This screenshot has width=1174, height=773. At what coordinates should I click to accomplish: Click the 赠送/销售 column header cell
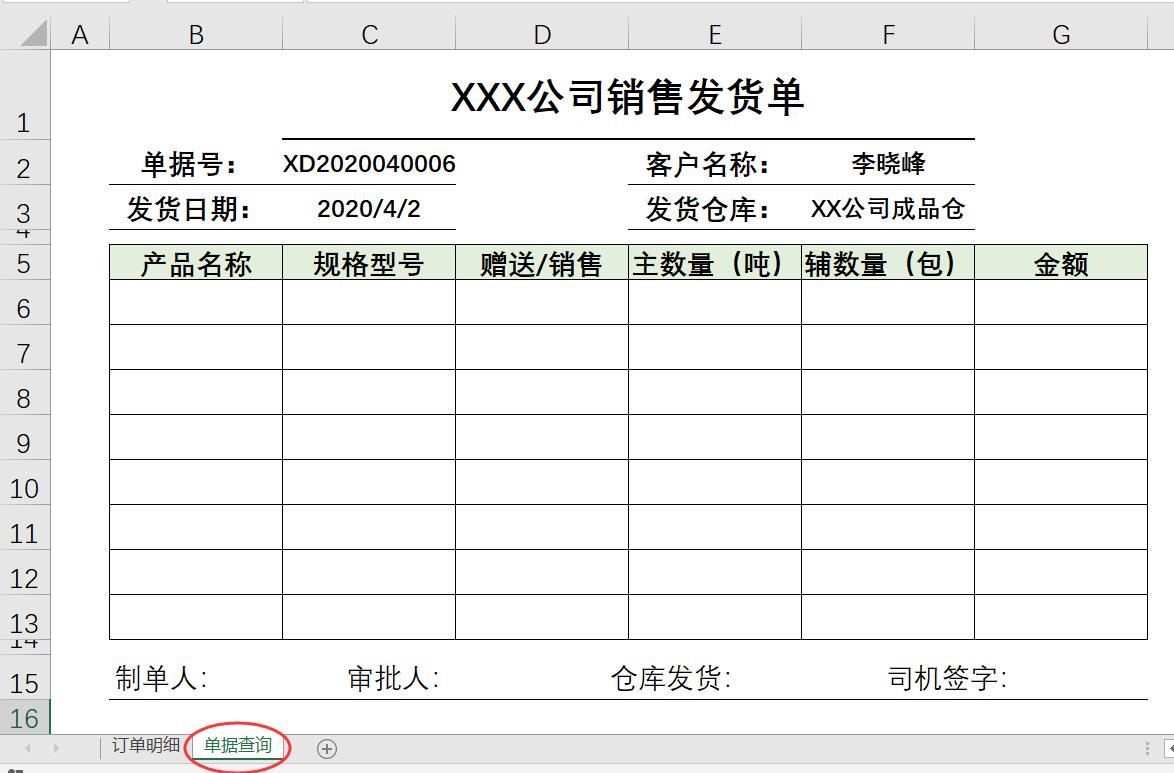point(542,262)
